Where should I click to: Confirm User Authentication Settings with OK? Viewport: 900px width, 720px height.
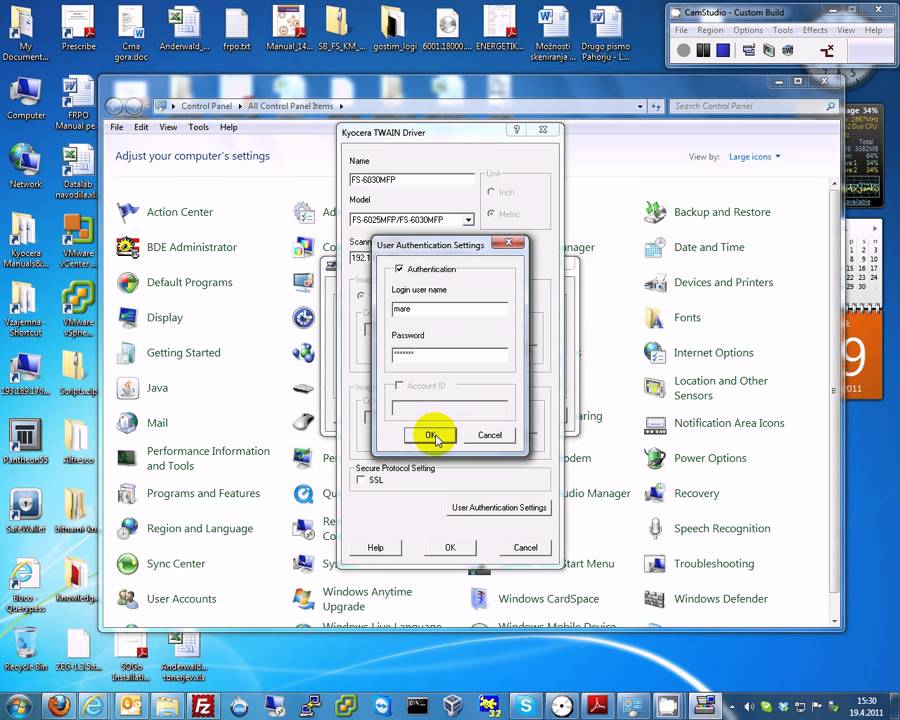[430, 435]
